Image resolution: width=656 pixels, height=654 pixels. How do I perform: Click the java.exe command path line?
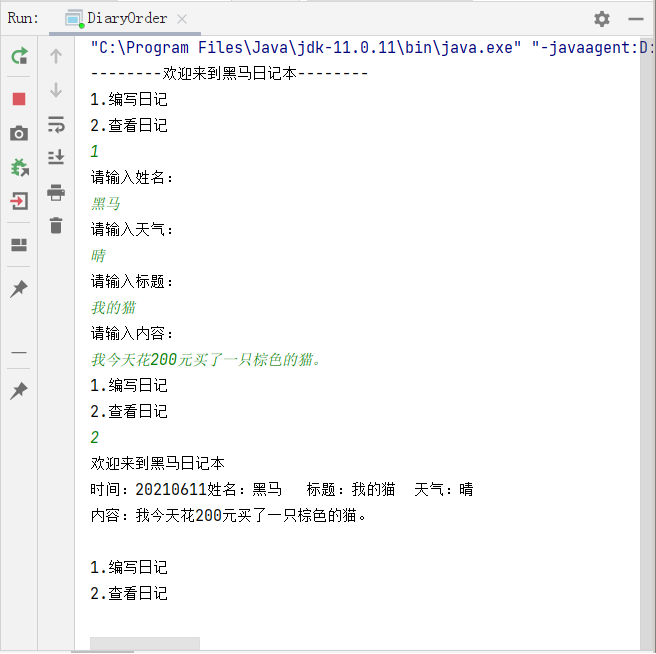pyautogui.click(x=360, y=47)
